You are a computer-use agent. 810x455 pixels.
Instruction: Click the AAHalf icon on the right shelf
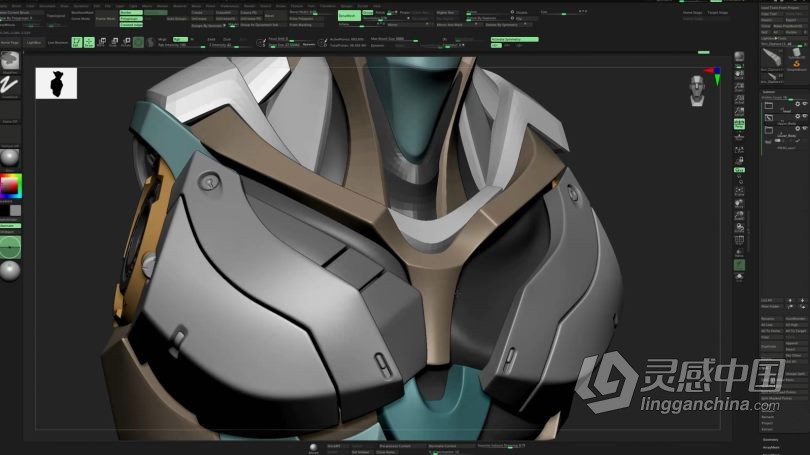739,111
